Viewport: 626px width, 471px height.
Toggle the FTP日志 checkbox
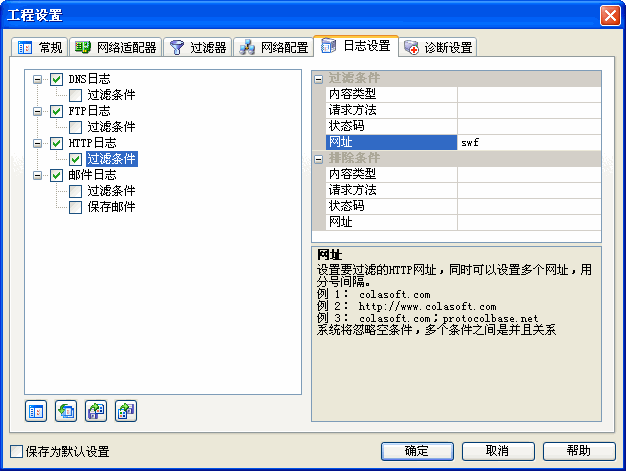pyautogui.click(x=56, y=111)
